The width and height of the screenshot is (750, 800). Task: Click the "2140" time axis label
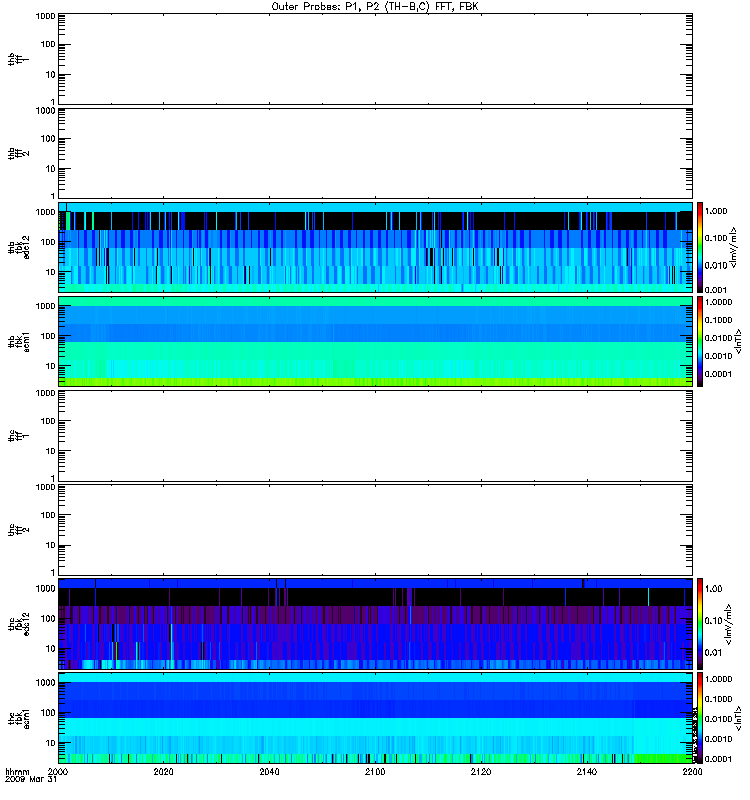click(x=587, y=772)
